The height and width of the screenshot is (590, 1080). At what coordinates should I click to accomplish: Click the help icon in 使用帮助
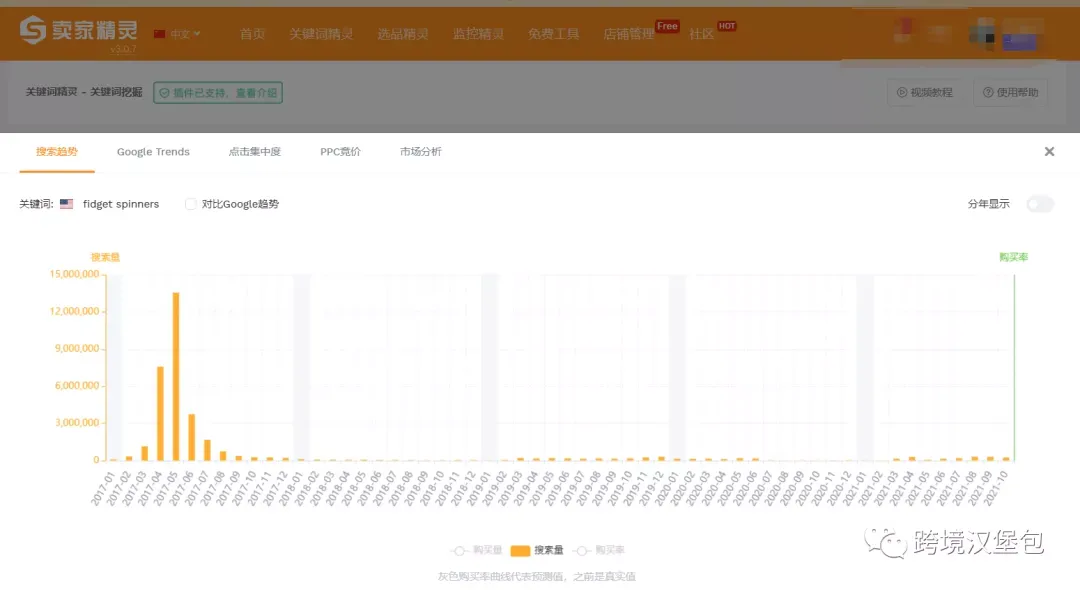(988, 92)
